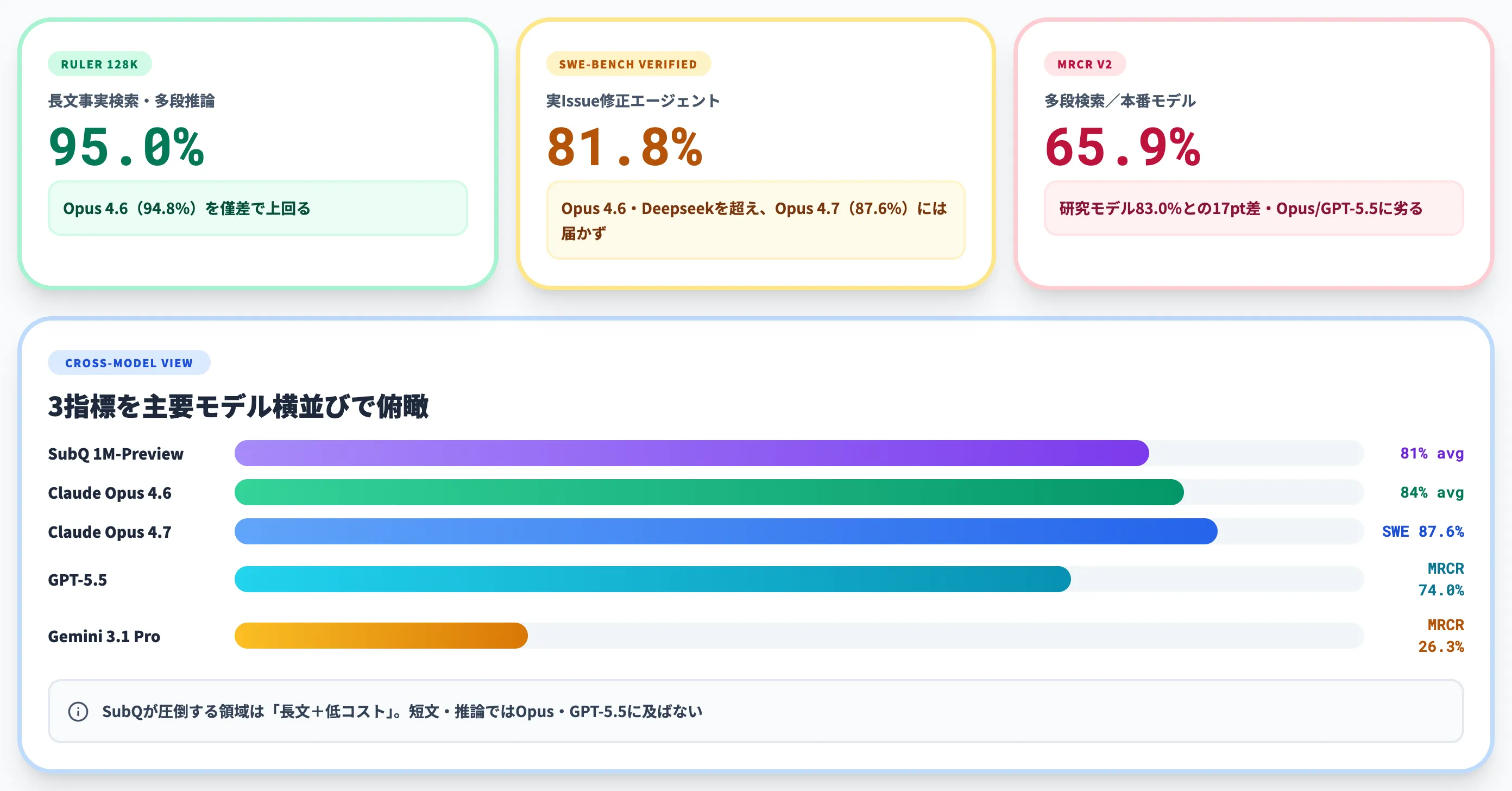The image size is (1512, 791).
Task: Click the 'Claude Opus 4.6' row label
Action: pyautogui.click(x=110, y=493)
